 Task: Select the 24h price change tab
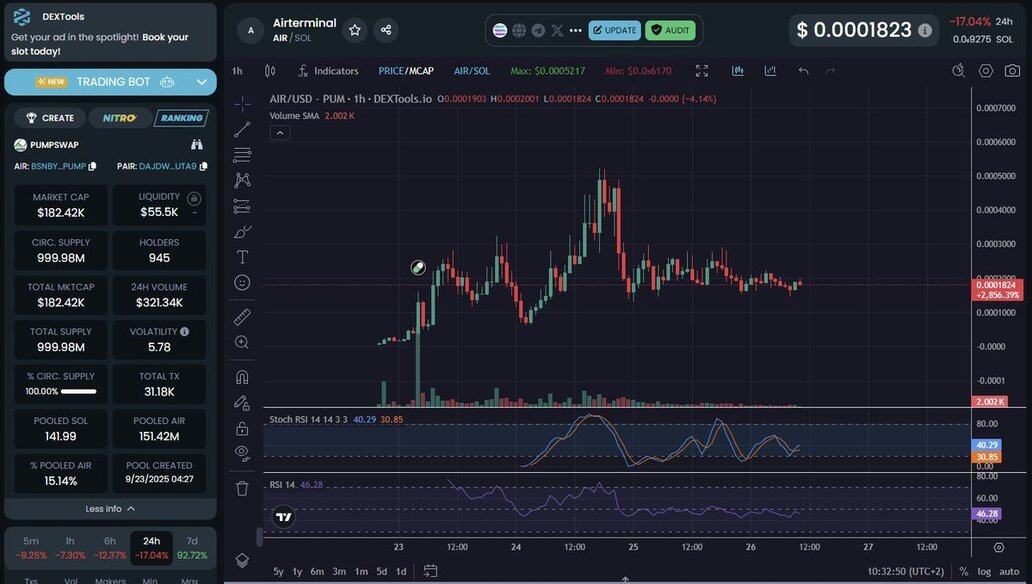pos(151,548)
